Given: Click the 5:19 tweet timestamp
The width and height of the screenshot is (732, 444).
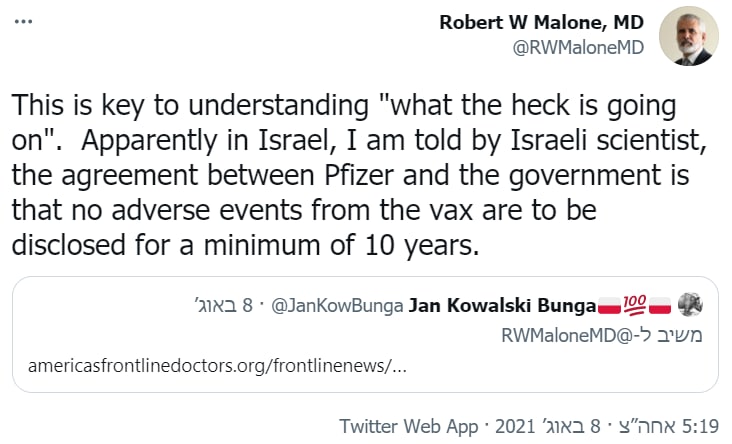Looking at the screenshot, I should pyautogui.click(x=698, y=427).
